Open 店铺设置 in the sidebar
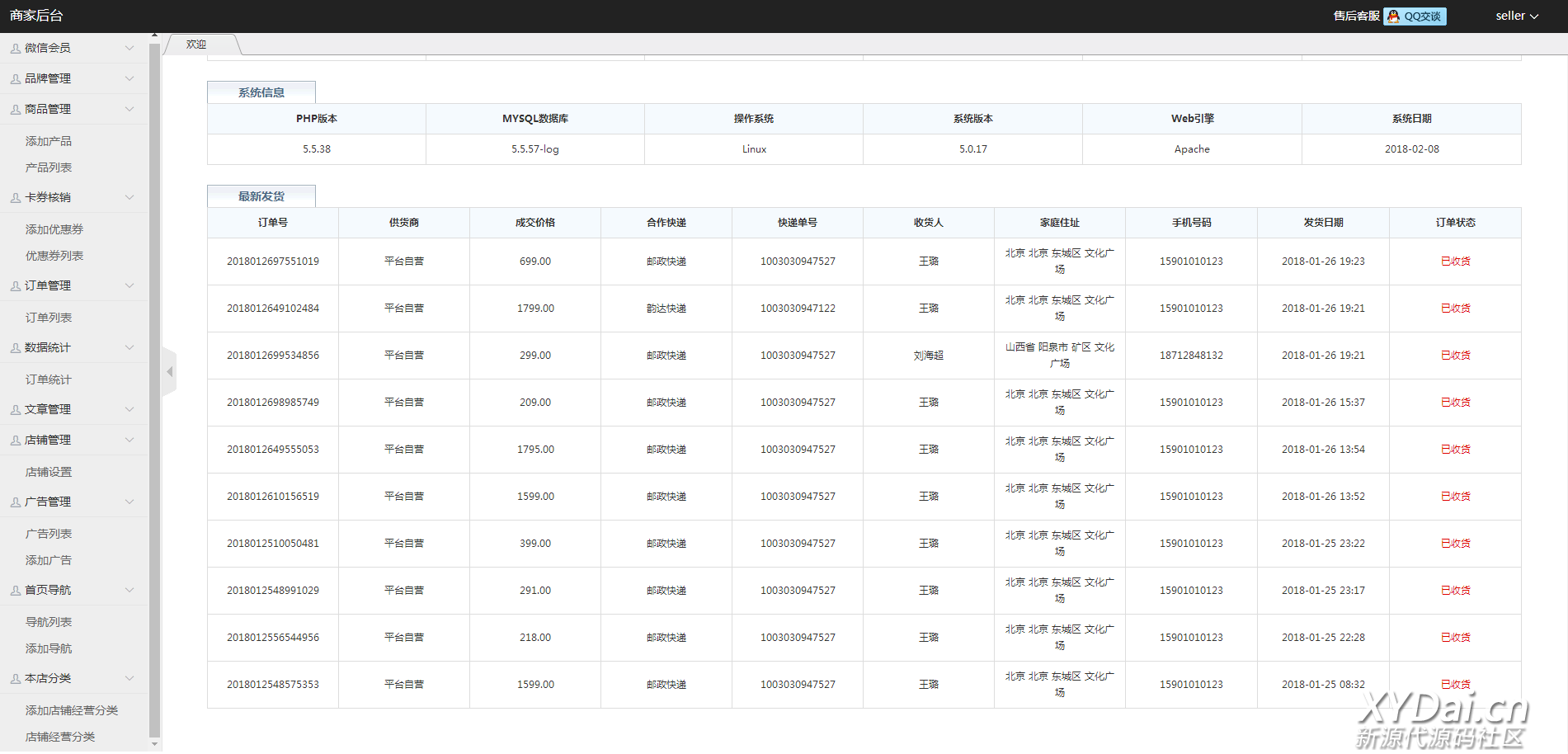This screenshot has width=1568, height=754. (x=49, y=472)
